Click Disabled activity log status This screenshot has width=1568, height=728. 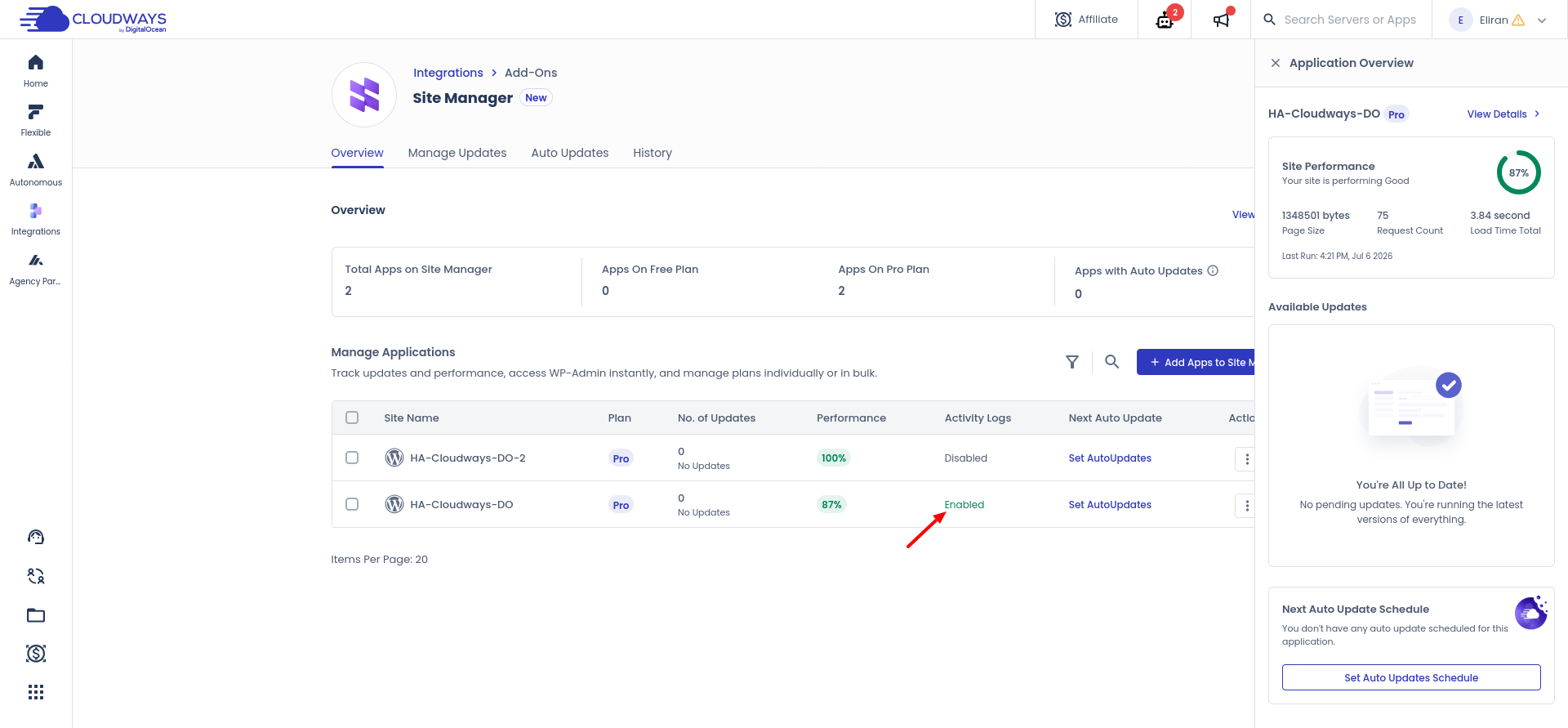point(966,458)
